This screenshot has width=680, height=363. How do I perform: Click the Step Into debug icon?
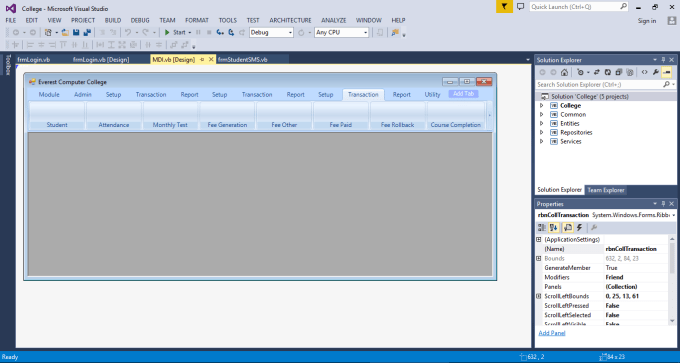coord(220,33)
